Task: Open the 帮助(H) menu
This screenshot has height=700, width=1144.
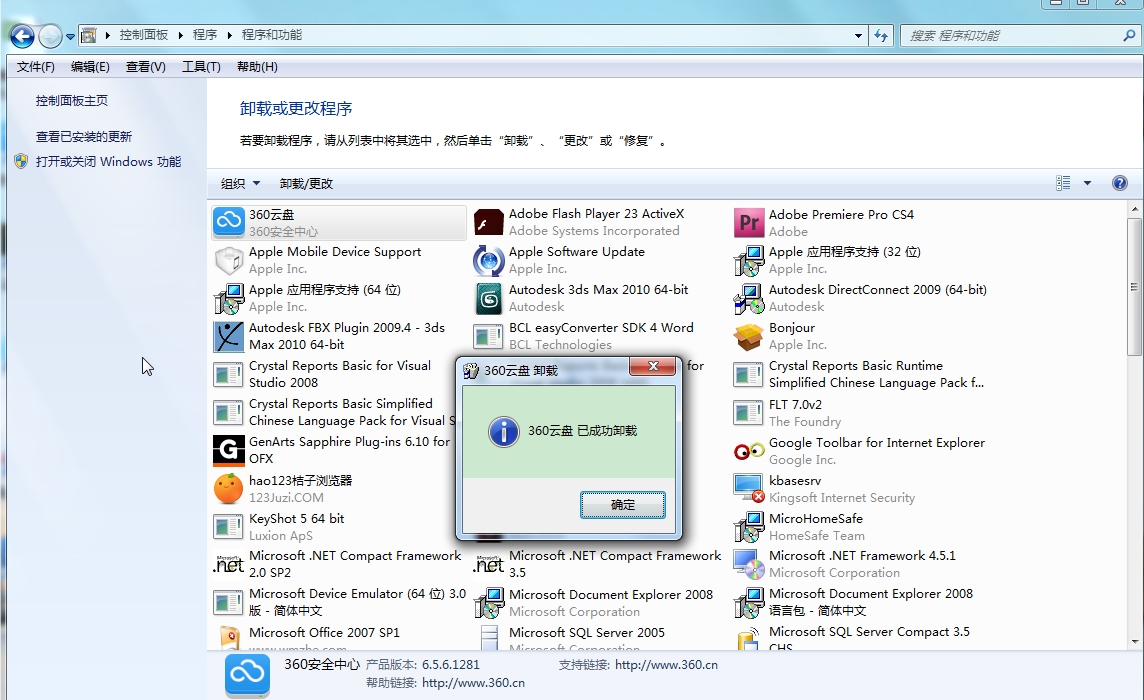Action: coord(257,66)
